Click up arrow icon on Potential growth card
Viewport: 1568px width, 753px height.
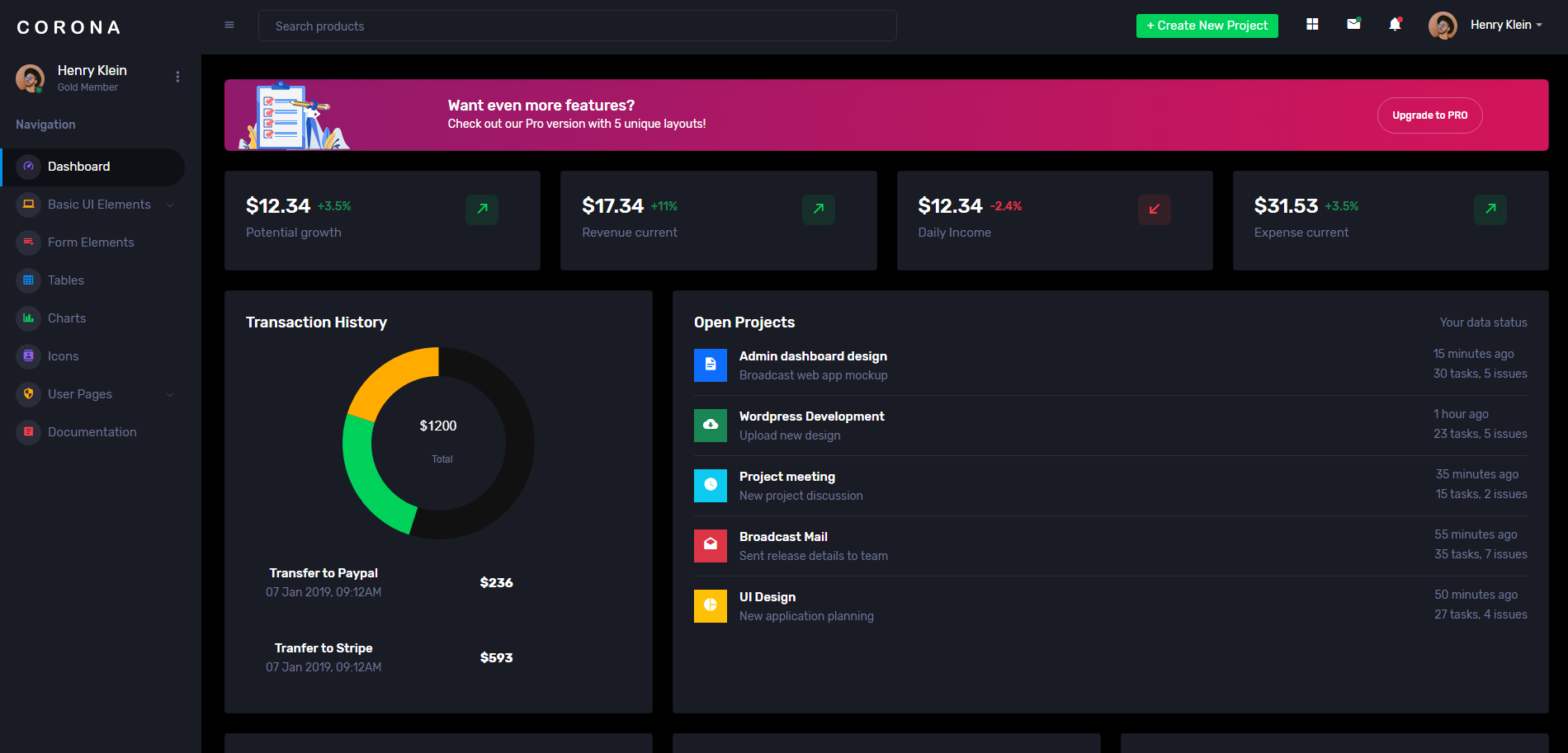[482, 209]
